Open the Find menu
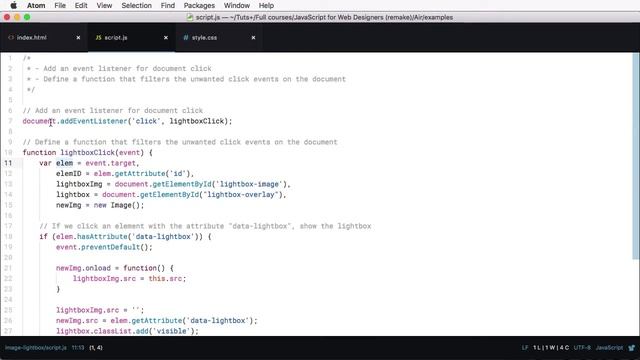Screen dimensions: 640x360 coord(167,5)
